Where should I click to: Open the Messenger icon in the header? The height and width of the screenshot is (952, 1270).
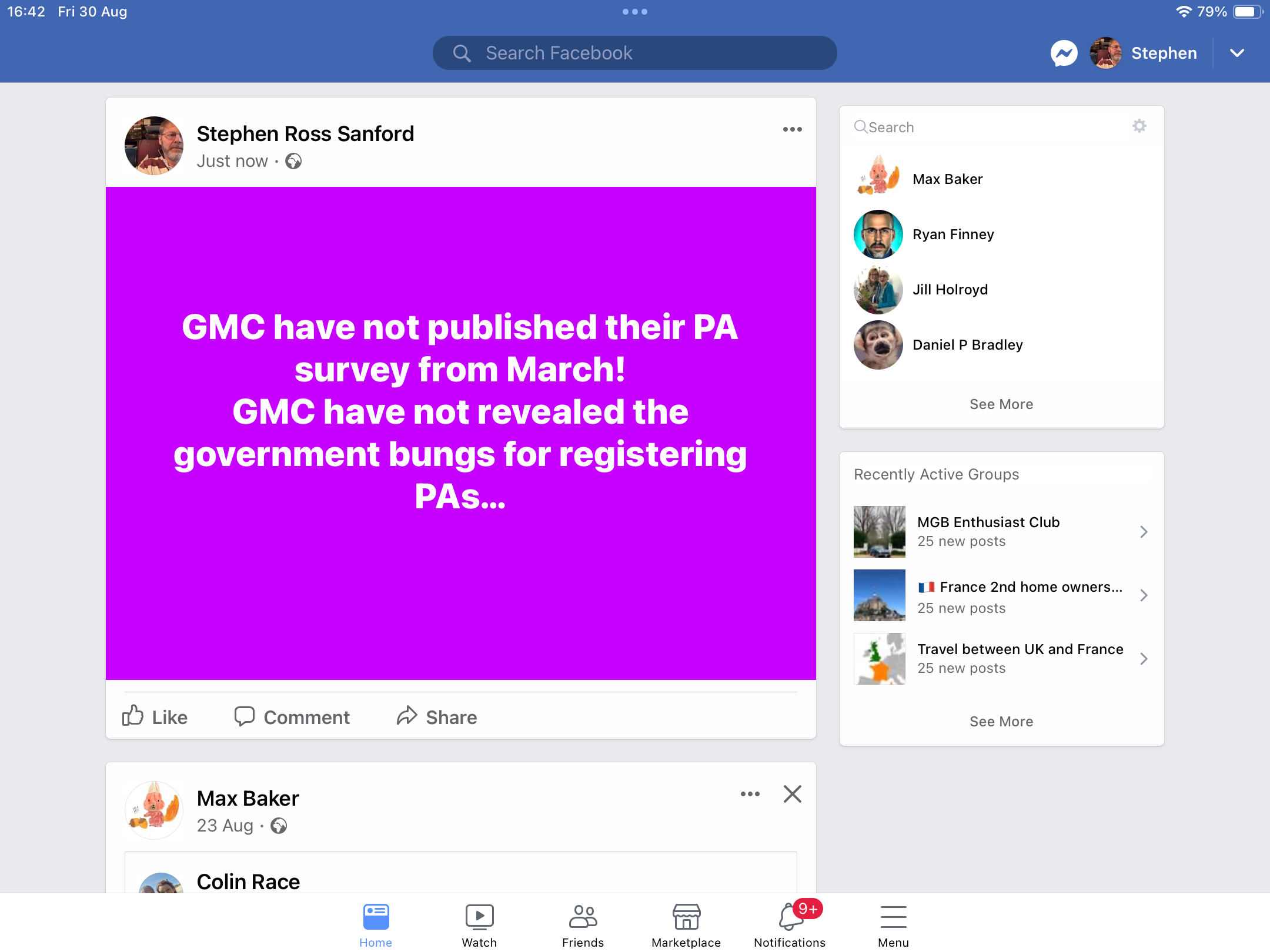(x=1064, y=53)
